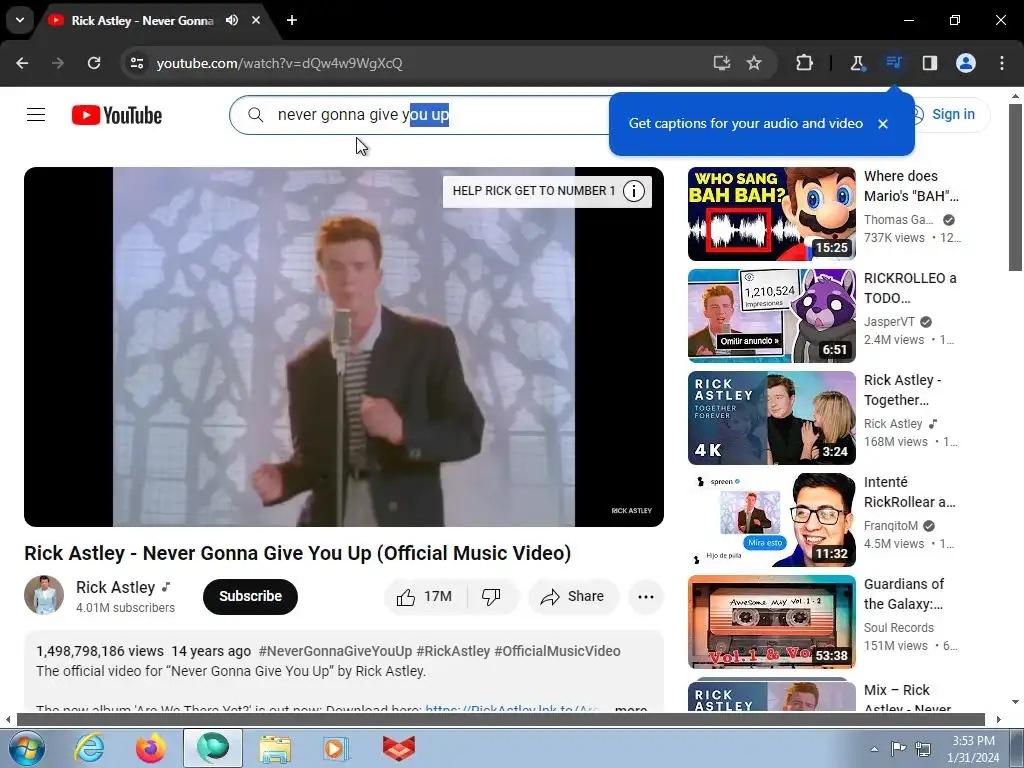Open Chrome three-dot menu
This screenshot has height=768, width=1024.
[x=1002, y=63]
